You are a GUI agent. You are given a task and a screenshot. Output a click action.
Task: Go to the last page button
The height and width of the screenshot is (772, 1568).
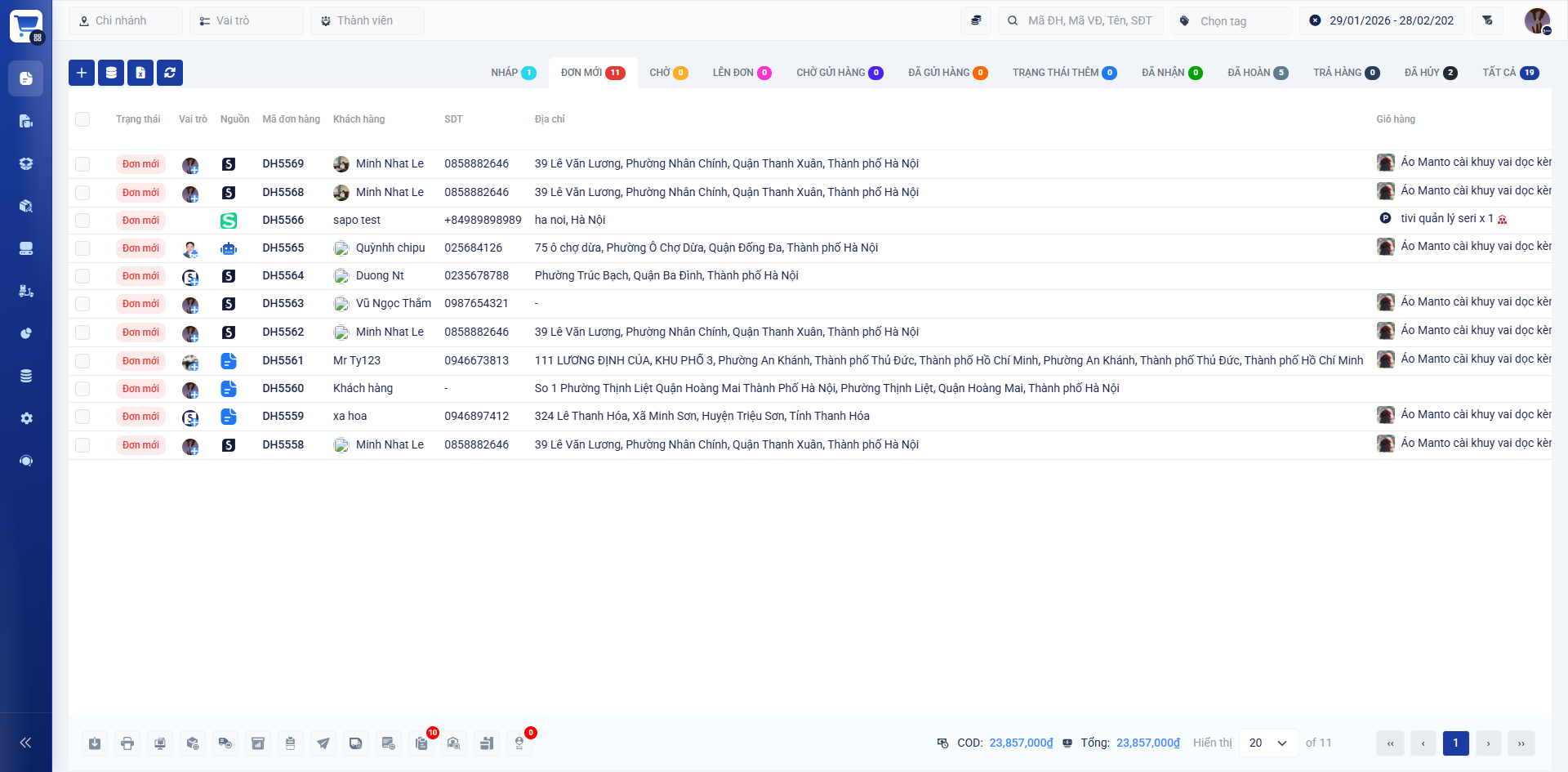1521,743
